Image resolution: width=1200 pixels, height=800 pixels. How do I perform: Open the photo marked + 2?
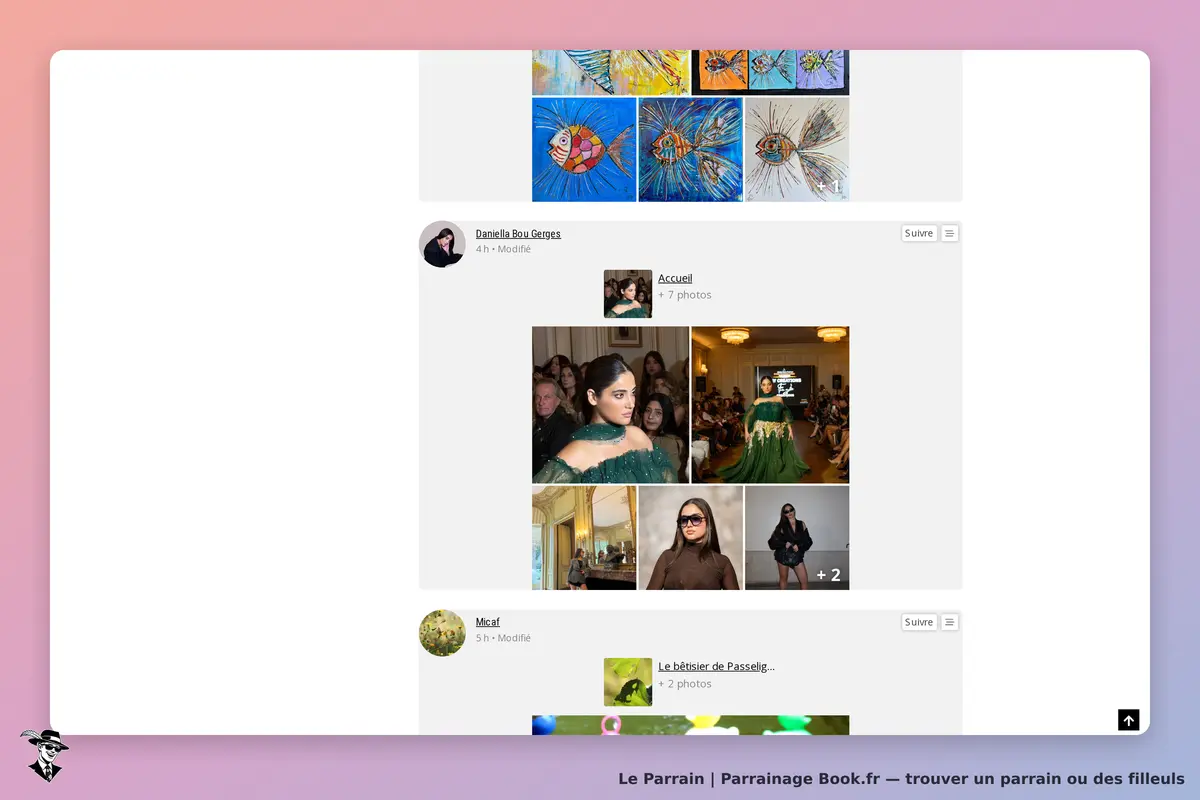797,538
